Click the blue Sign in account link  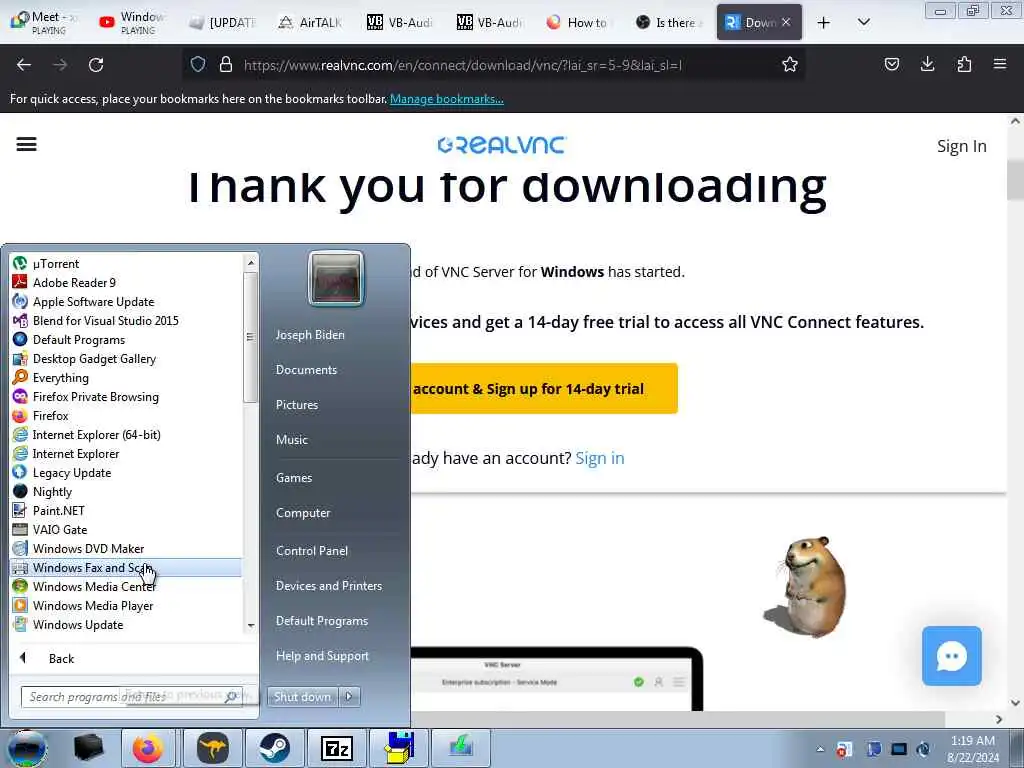tap(600, 458)
